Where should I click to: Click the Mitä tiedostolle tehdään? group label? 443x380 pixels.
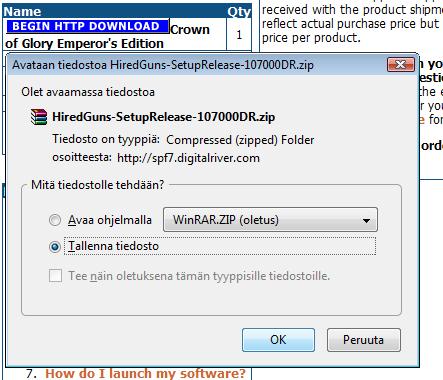(97, 184)
